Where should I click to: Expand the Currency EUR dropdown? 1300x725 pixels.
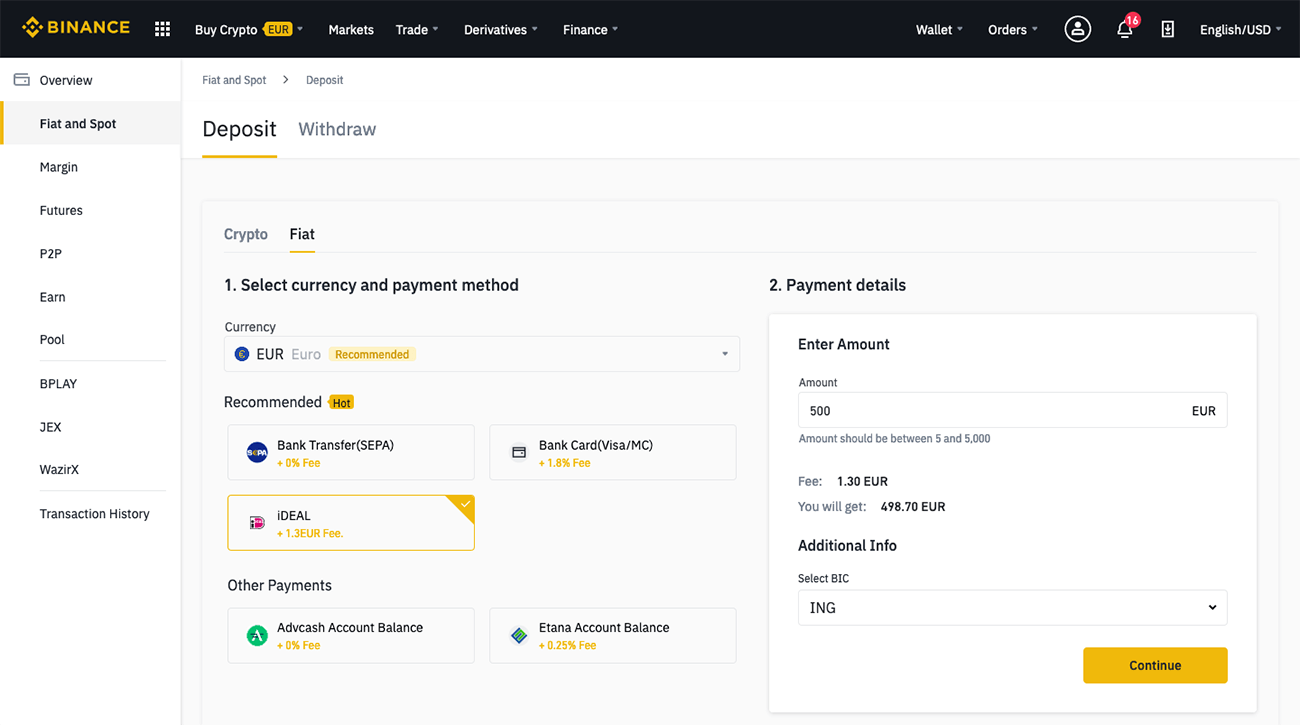click(482, 354)
